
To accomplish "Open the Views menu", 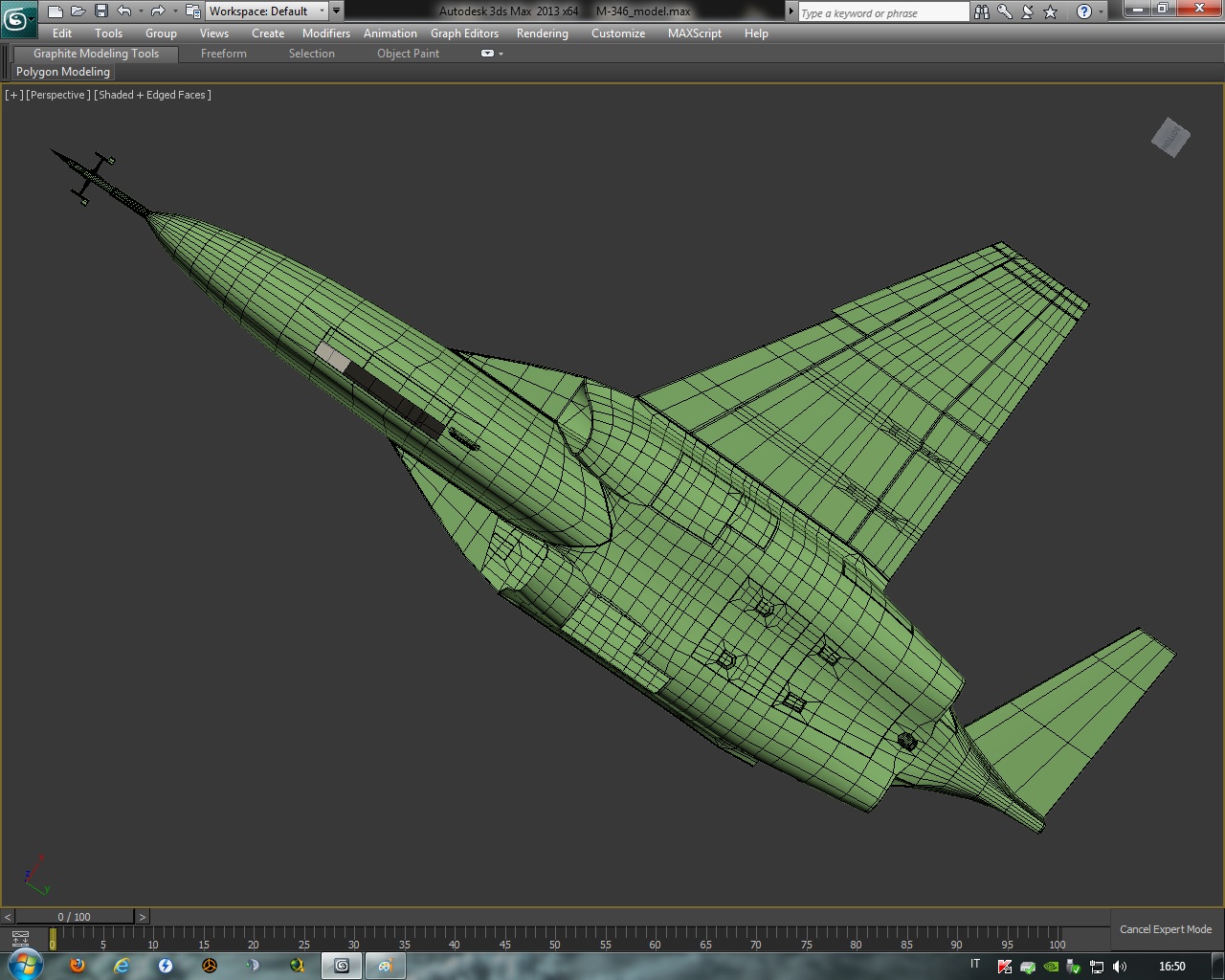I will click(x=213, y=33).
